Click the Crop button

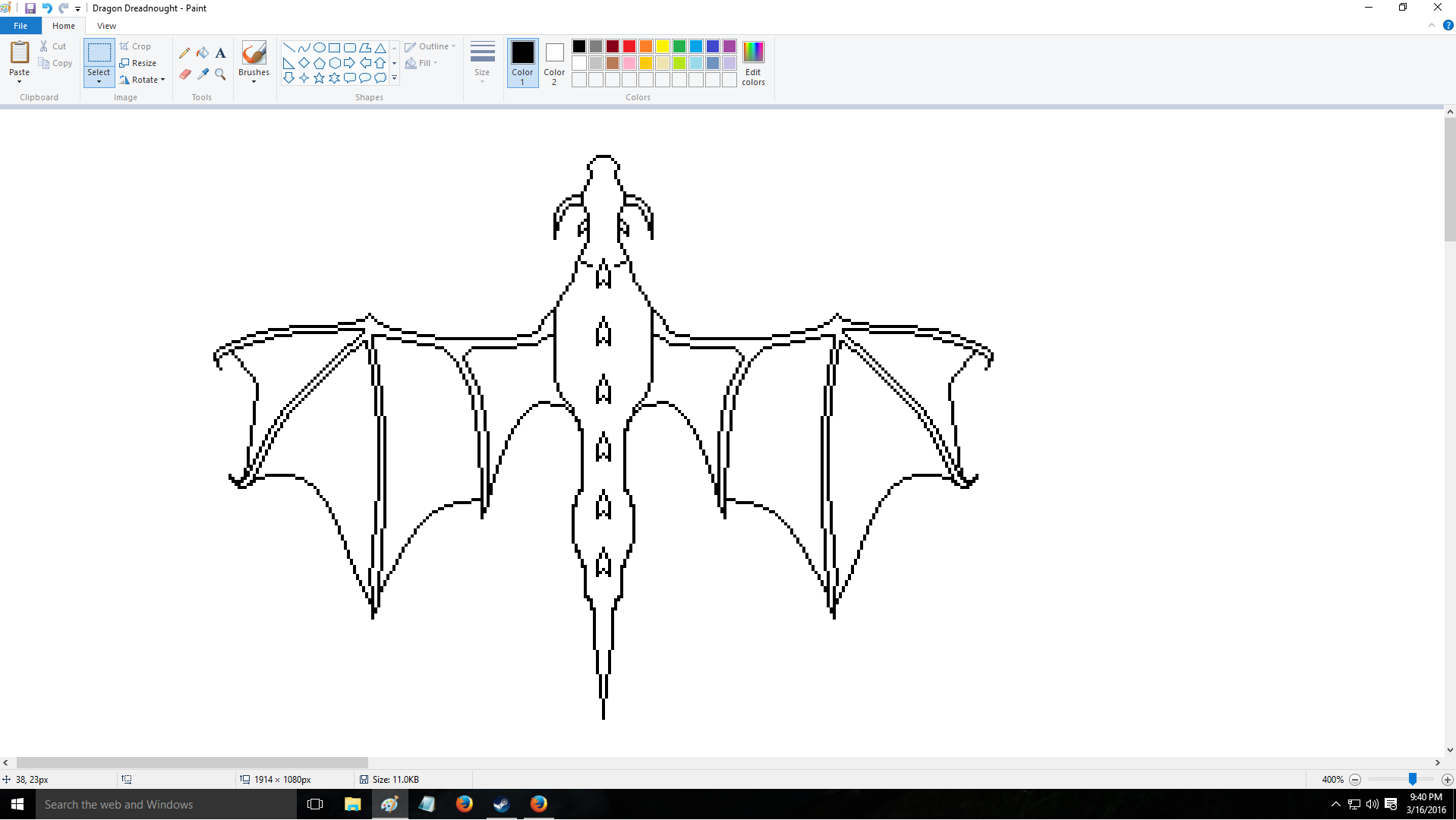[135, 46]
